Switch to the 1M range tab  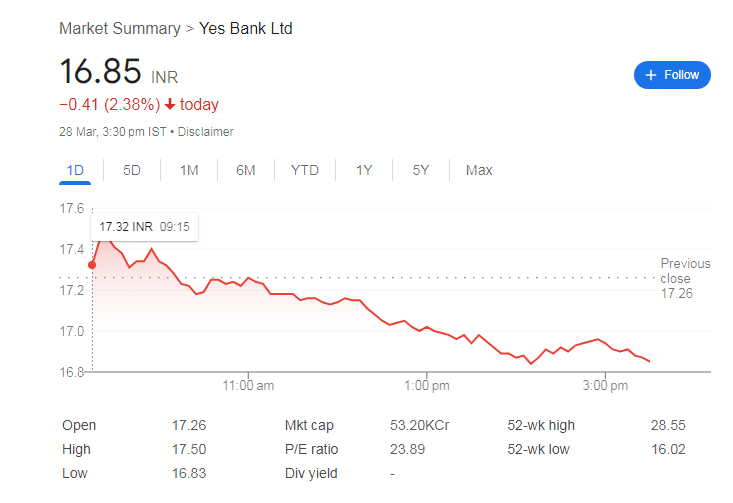click(189, 170)
